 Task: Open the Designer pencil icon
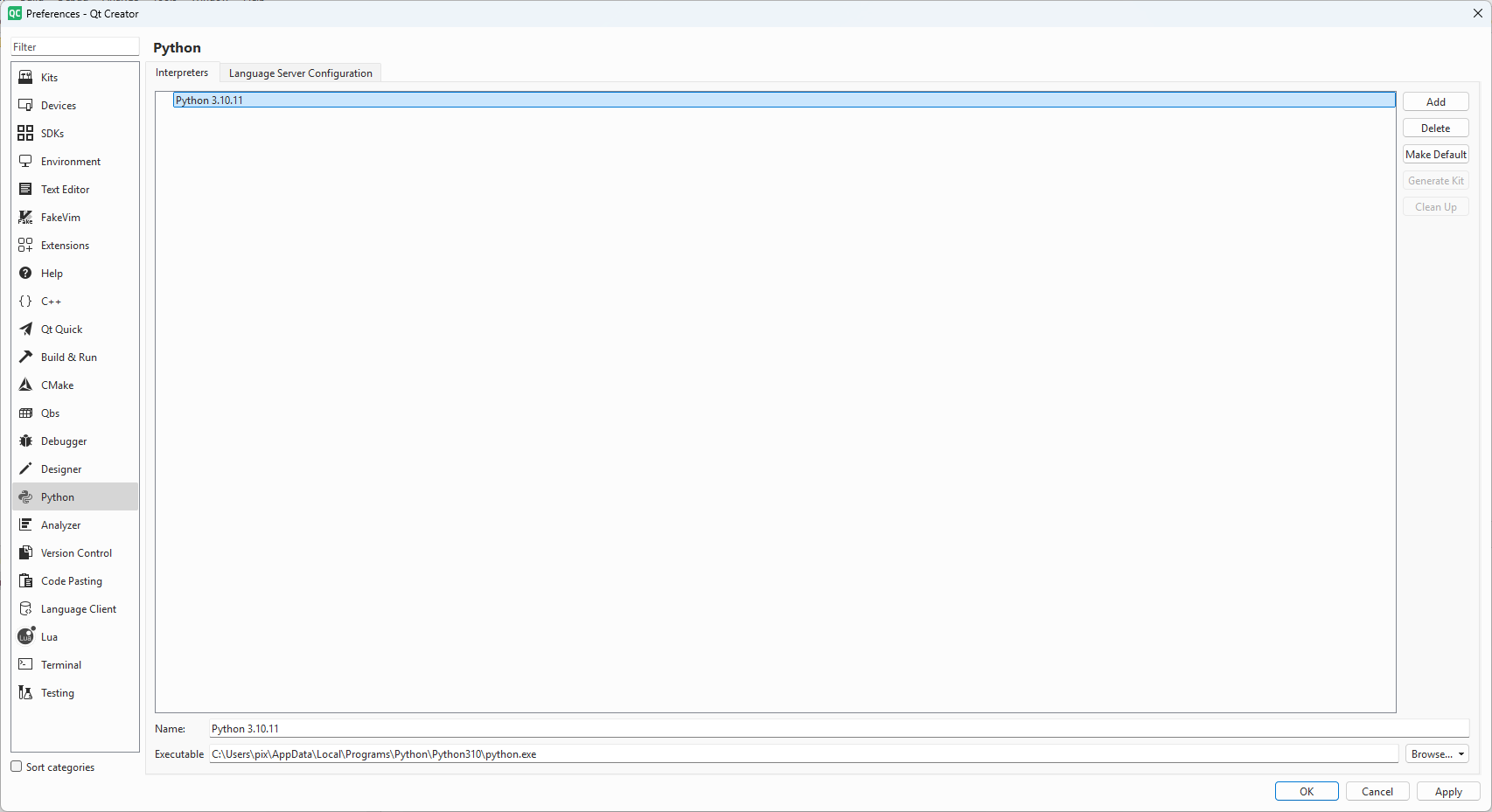(x=25, y=469)
